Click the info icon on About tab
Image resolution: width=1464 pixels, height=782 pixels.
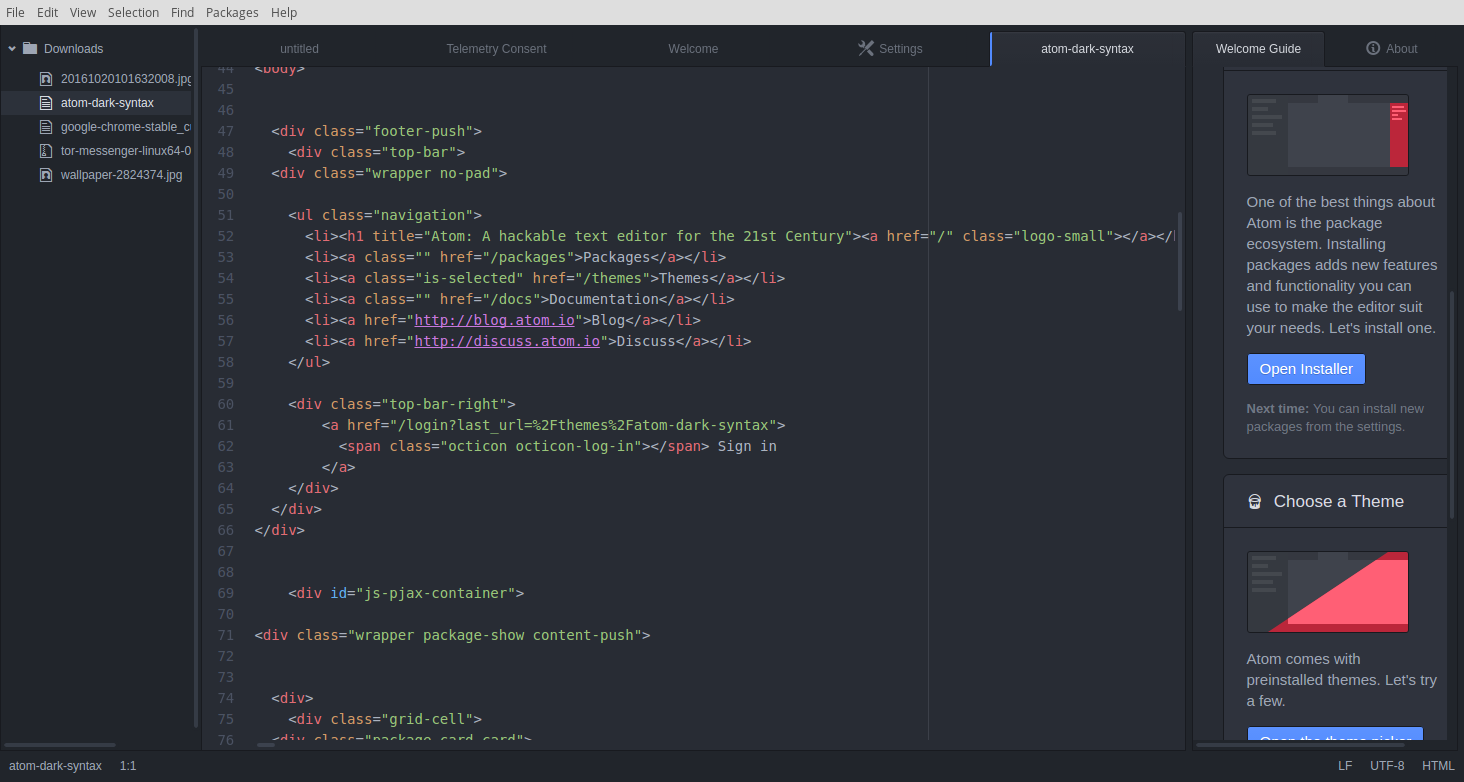(1373, 48)
